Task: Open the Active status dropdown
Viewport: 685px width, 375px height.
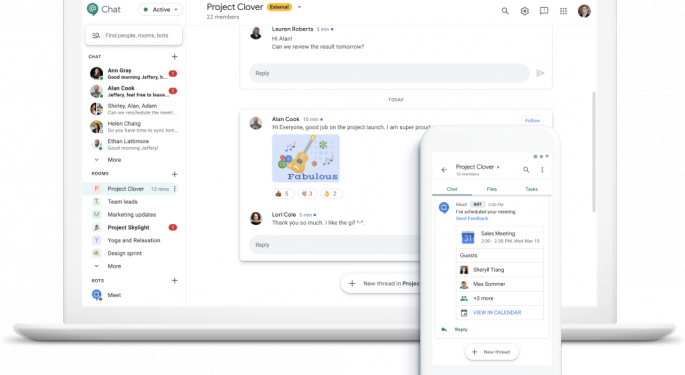Action: 161,9
